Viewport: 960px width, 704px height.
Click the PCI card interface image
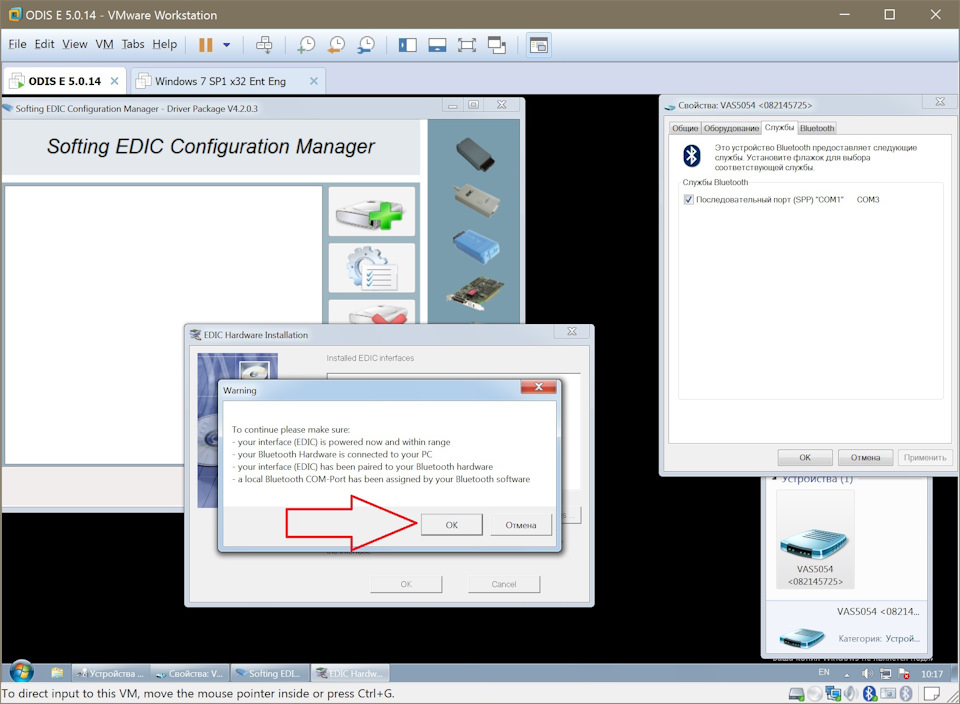tap(475, 291)
